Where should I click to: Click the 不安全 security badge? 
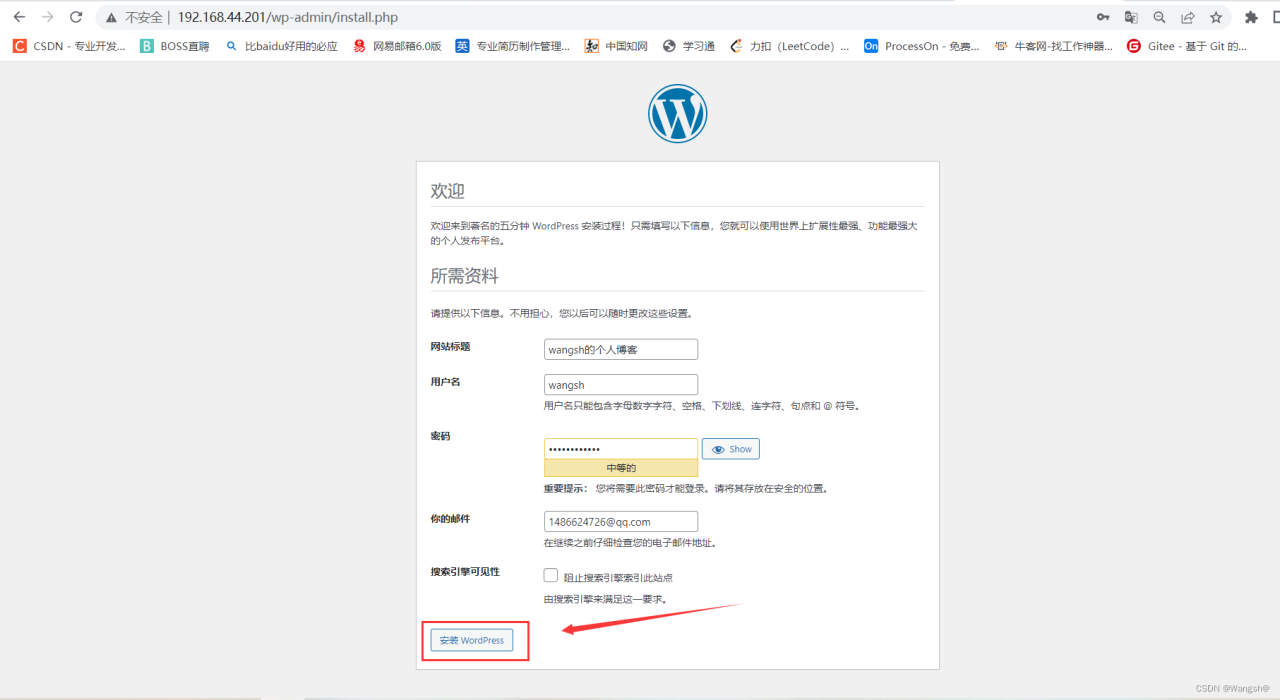135,17
